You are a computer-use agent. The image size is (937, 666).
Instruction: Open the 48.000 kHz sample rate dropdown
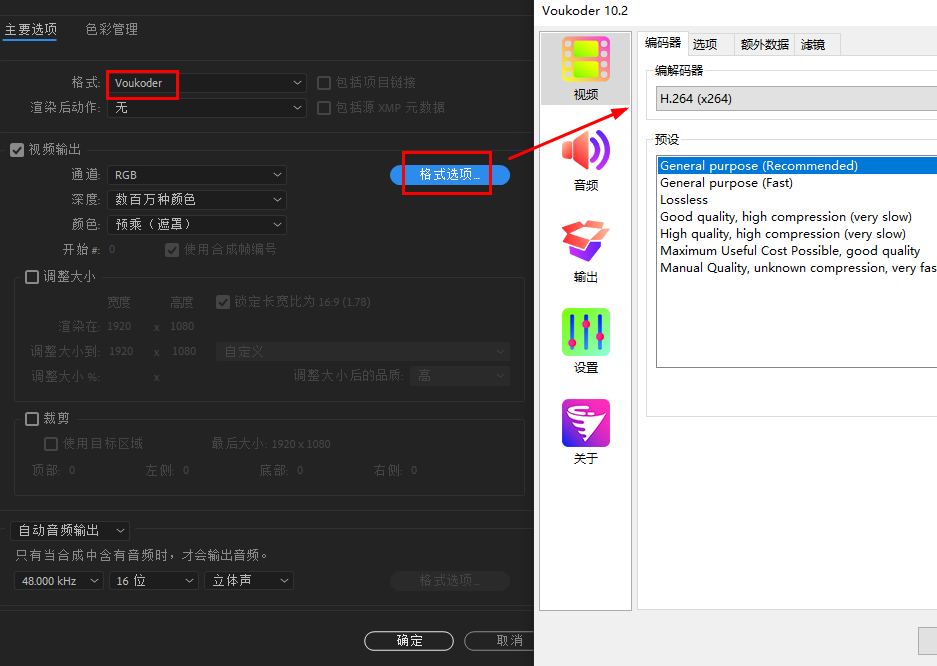point(57,580)
